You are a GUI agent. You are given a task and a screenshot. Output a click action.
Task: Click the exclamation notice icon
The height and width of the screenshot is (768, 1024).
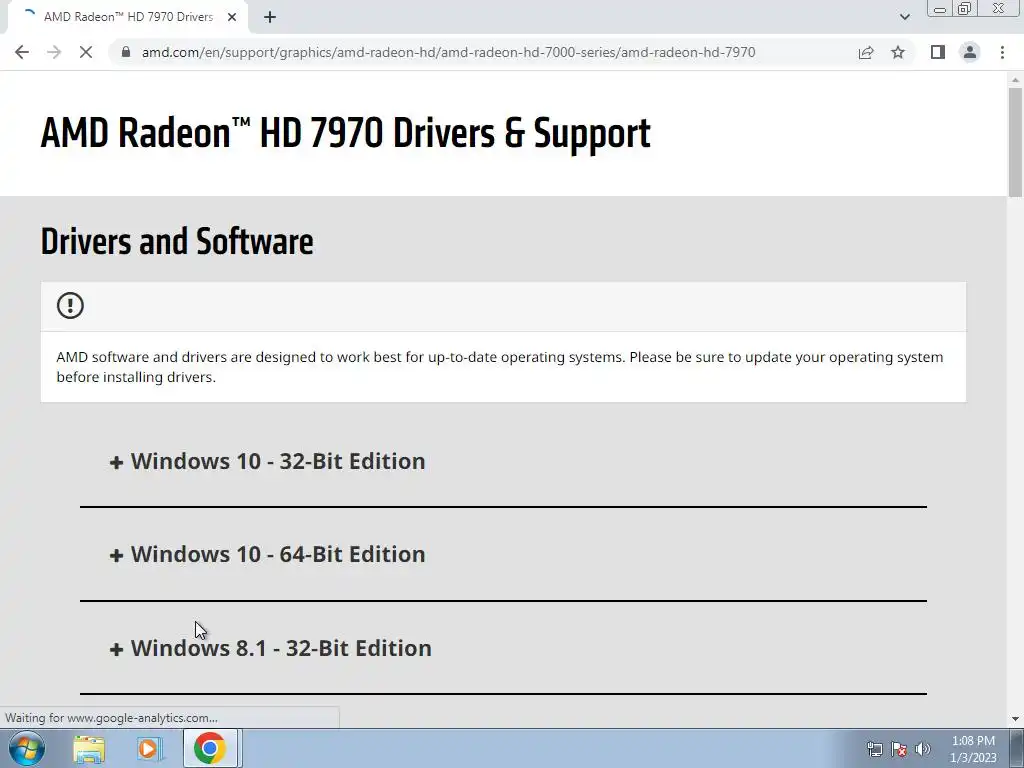click(70, 306)
